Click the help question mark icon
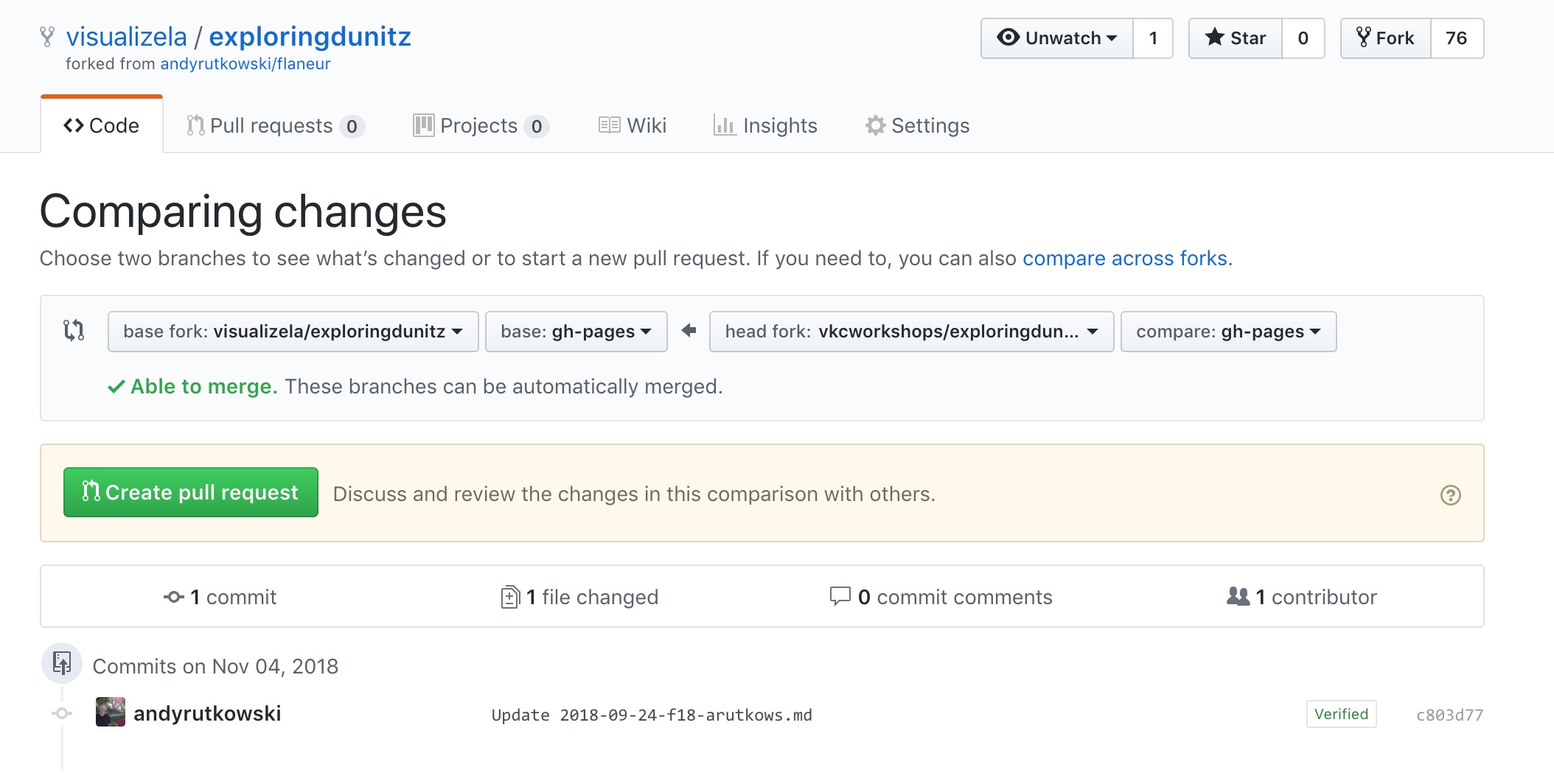This screenshot has height=784, width=1554. coord(1450,495)
